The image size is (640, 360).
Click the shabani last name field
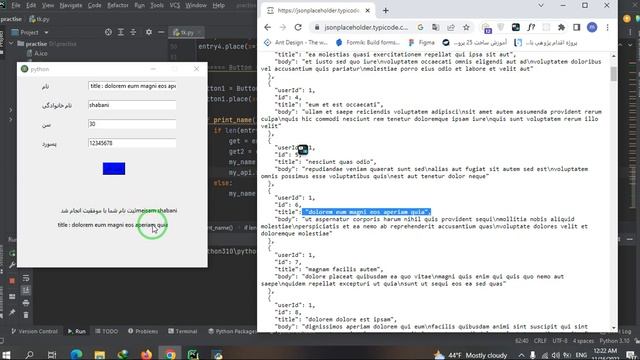132,105
